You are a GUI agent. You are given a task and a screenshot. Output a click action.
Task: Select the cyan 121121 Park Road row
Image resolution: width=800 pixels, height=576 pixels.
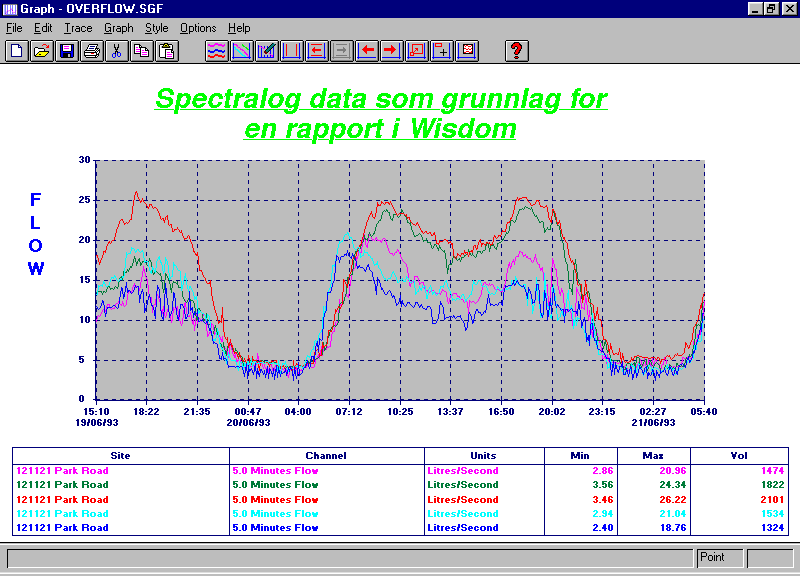point(401,514)
